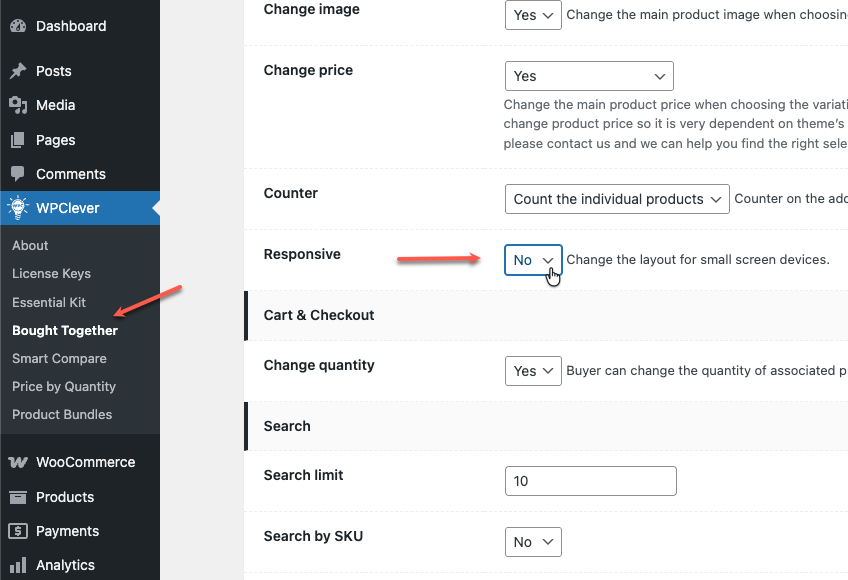The height and width of the screenshot is (580, 848).
Task: Click the Search limit input field
Action: [x=590, y=481]
